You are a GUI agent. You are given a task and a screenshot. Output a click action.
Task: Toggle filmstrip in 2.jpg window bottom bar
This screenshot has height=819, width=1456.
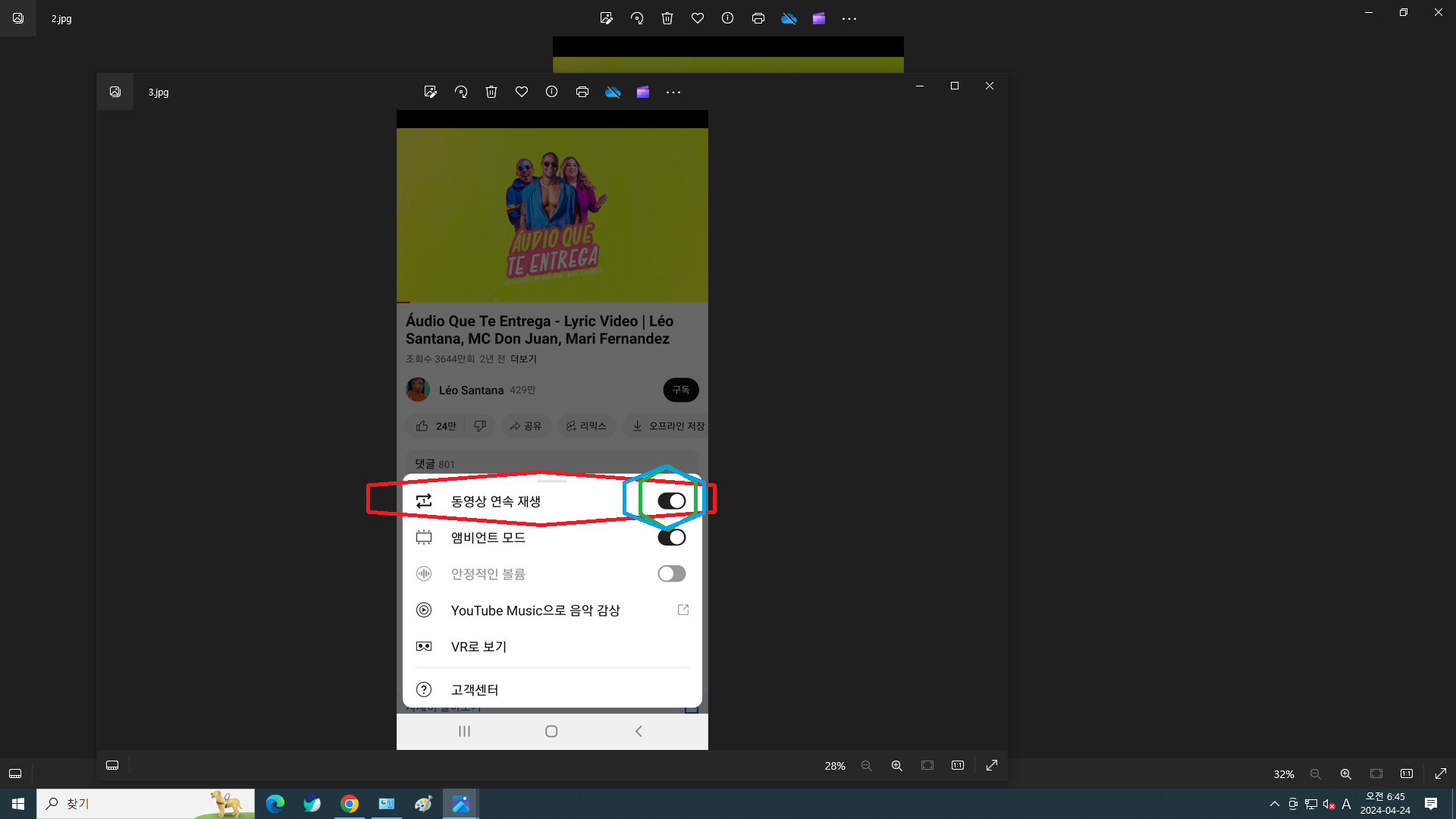pyautogui.click(x=15, y=773)
